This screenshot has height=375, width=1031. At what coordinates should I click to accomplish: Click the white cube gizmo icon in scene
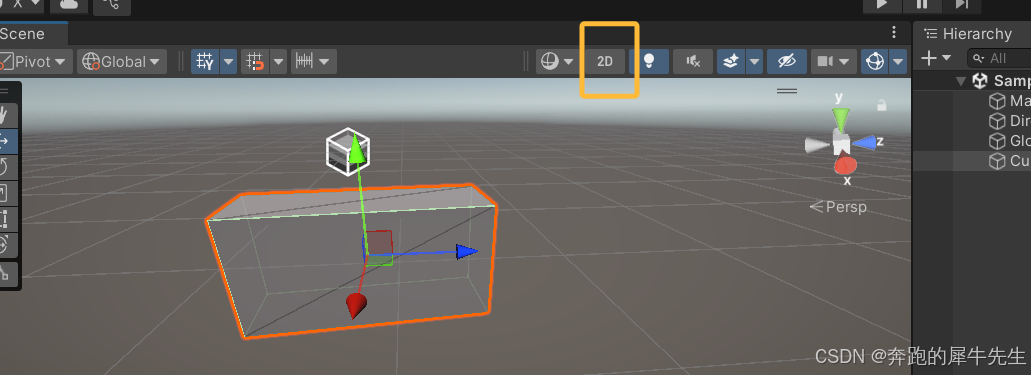(x=347, y=151)
